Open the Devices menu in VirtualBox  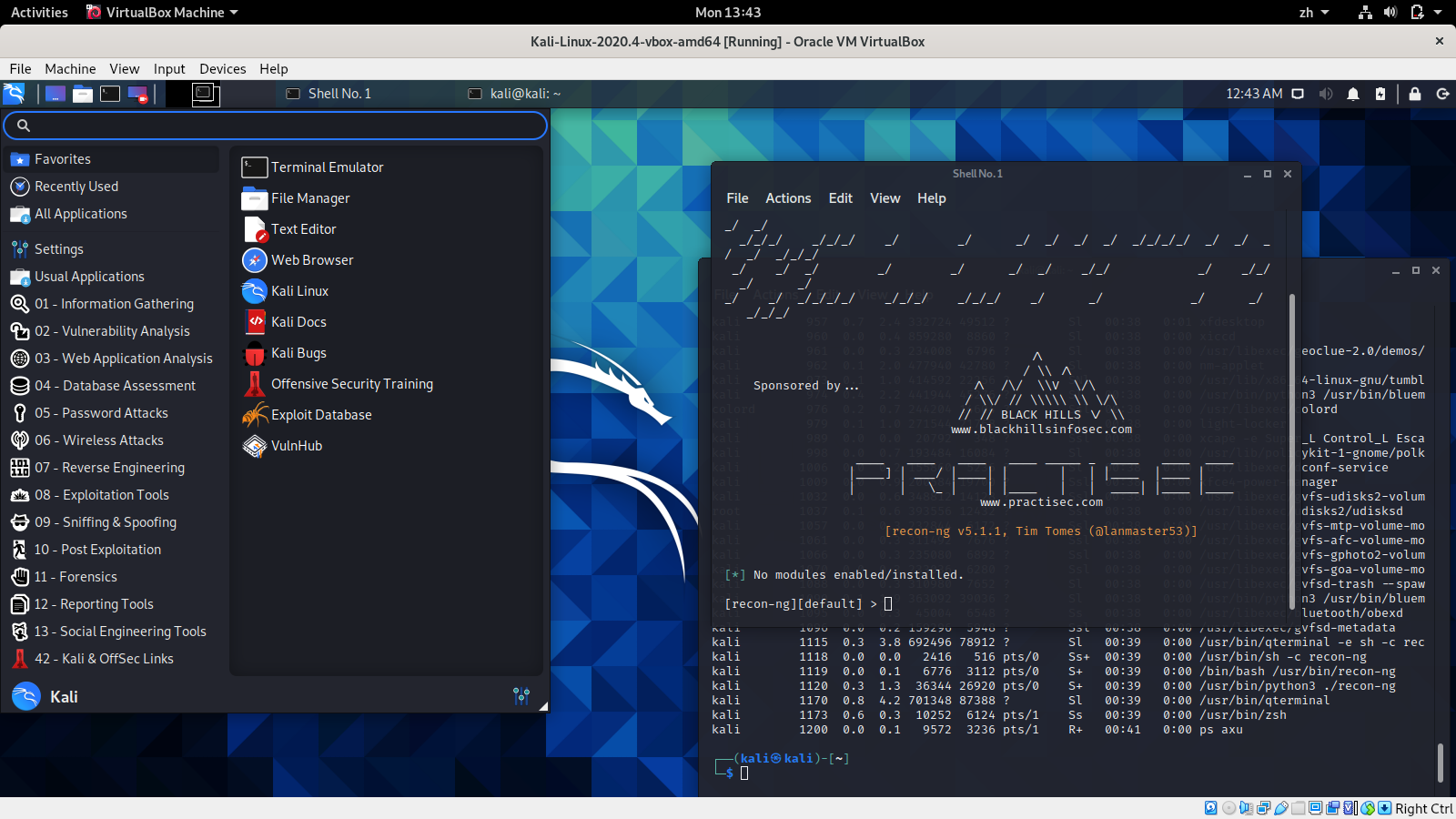222,69
